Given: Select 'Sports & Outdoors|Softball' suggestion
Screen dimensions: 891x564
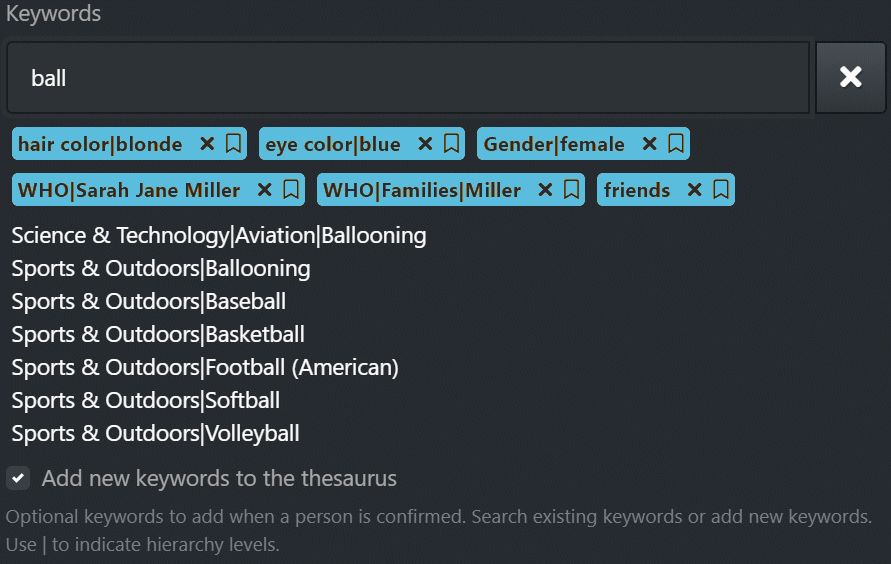Looking at the screenshot, I should (x=145, y=400).
